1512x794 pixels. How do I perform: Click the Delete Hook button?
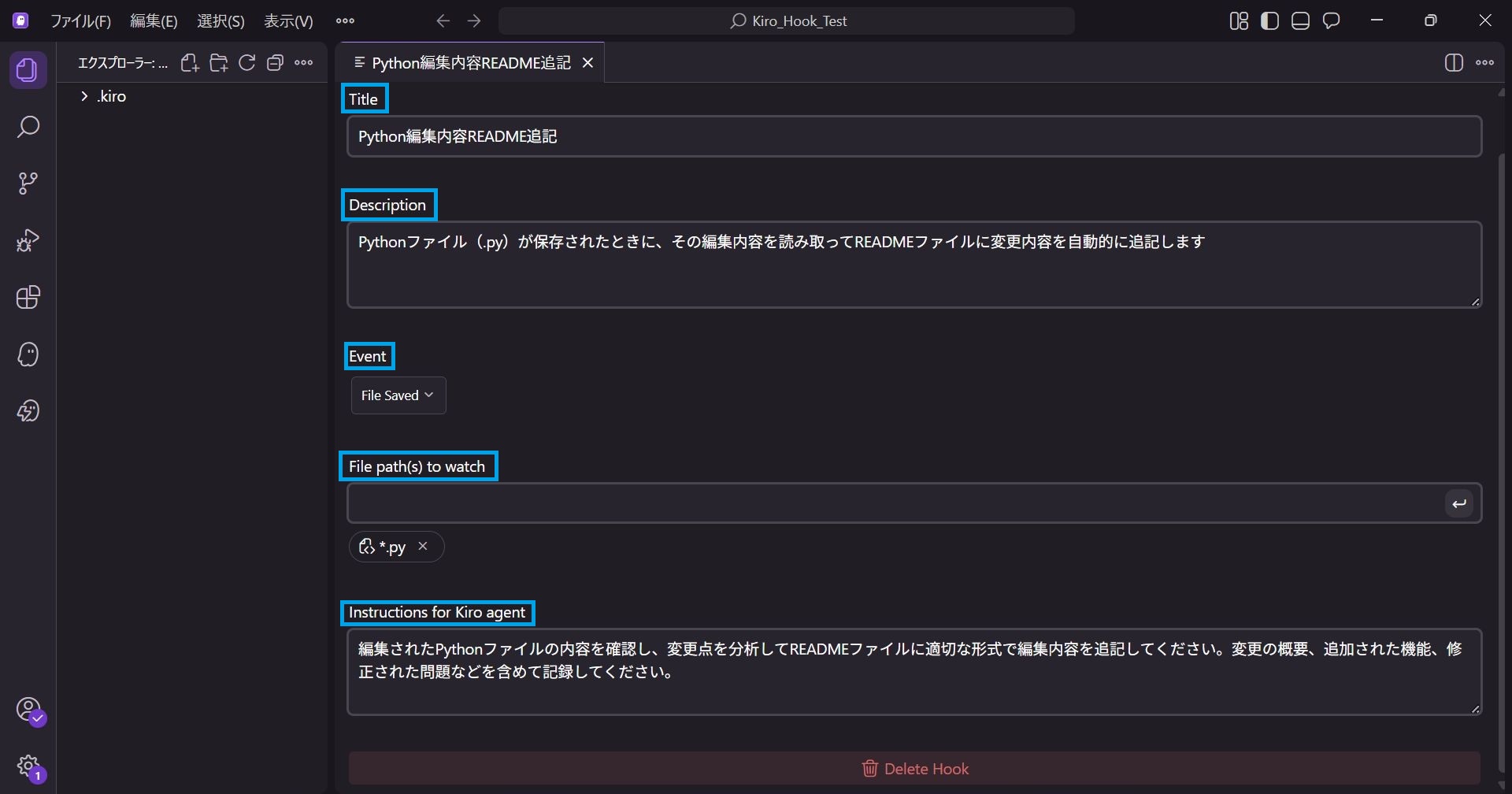[914, 768]
